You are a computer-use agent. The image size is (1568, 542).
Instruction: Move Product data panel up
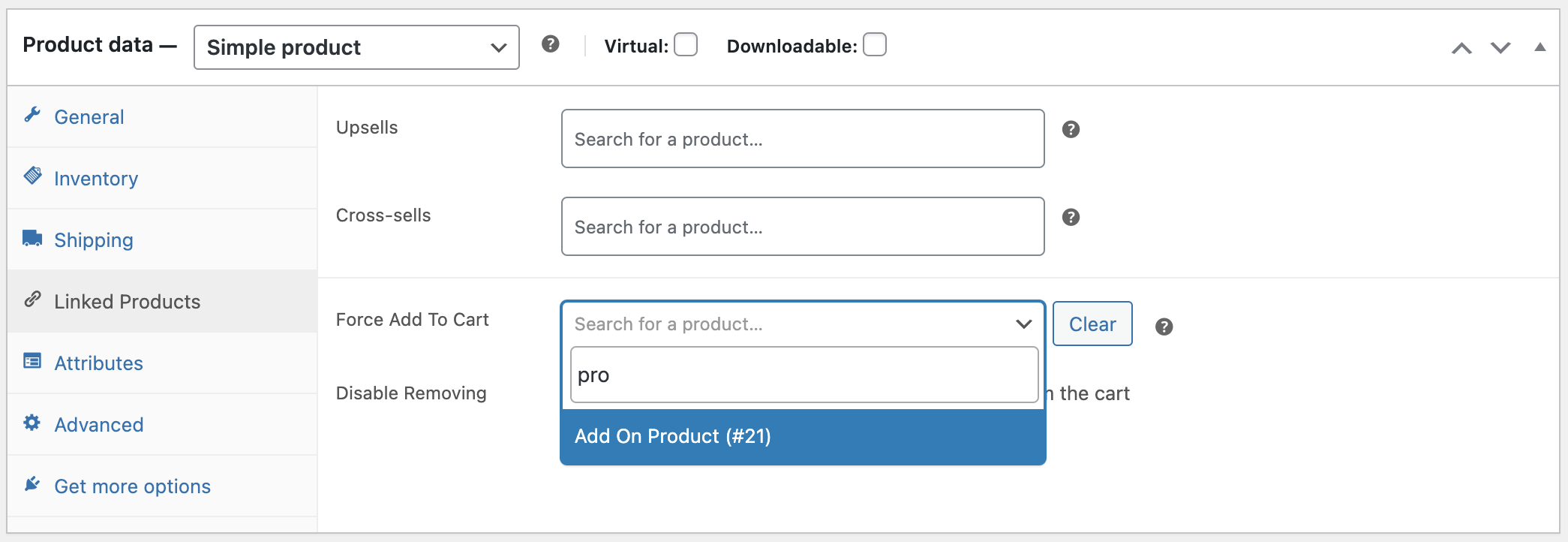click(x=1461, y=48)
